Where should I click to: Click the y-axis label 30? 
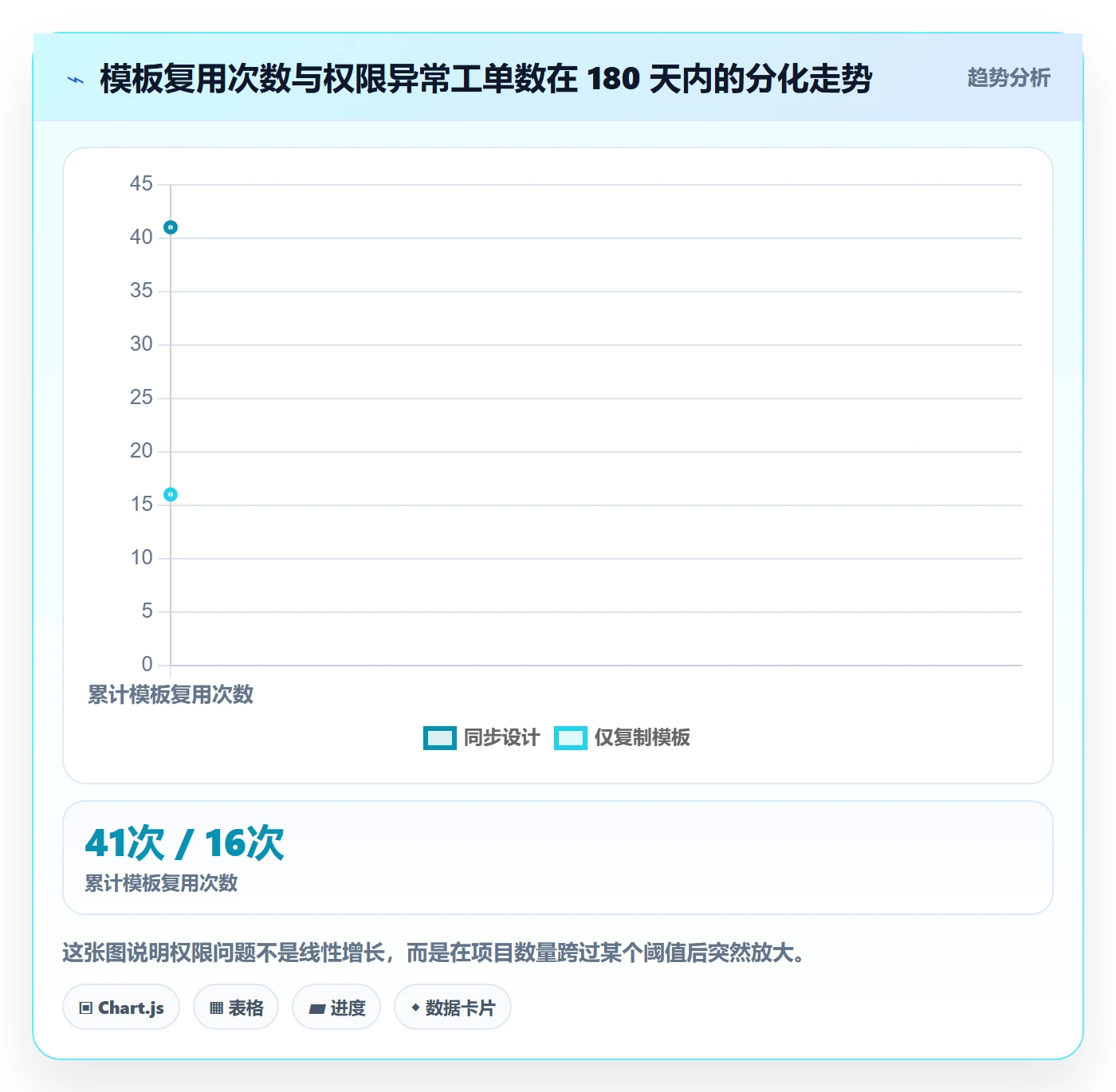click(x=141, y=344)
